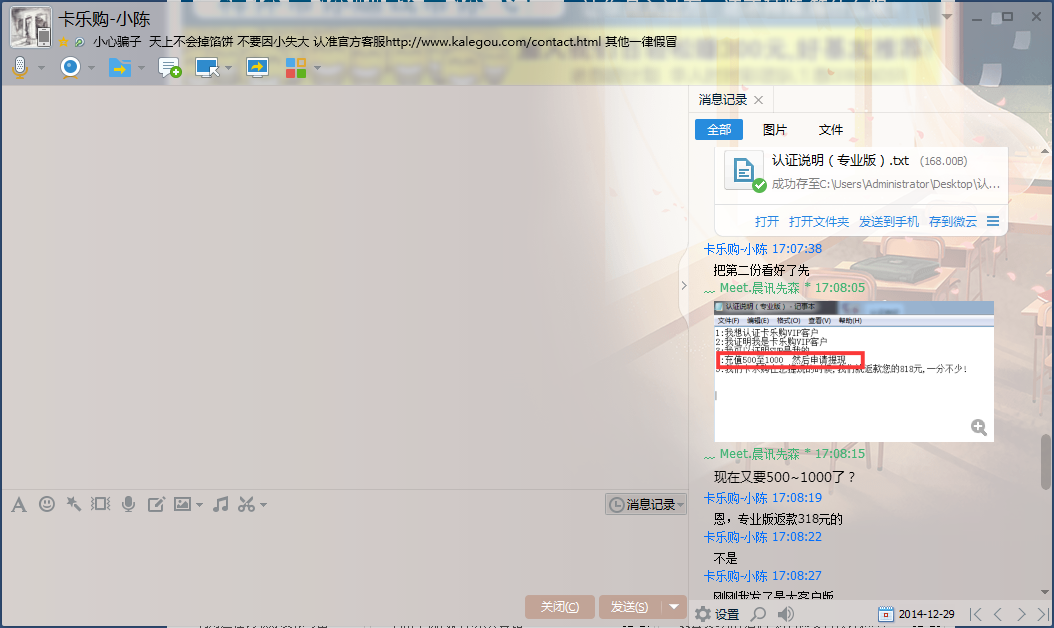Click the music note share icon
The height and width of the screenshot is (628, 1054).
221,504
